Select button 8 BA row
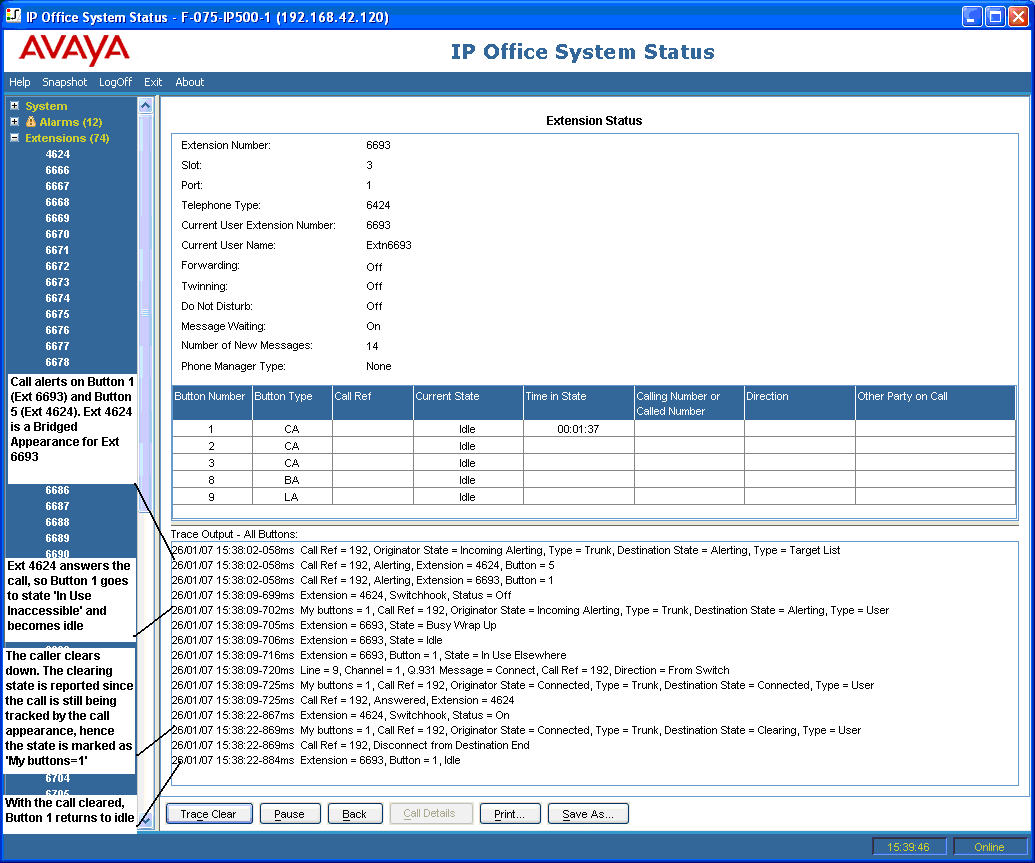The height and width of the screenshot is (863, 1035). [593, 480]
